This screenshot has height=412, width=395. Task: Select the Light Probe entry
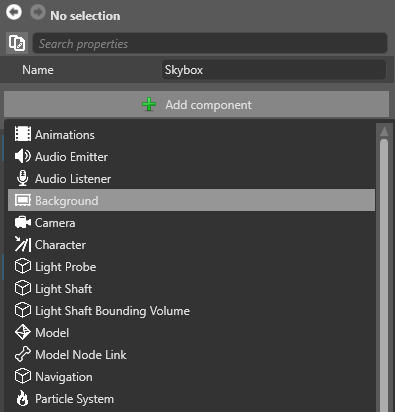tap(191, 267)
